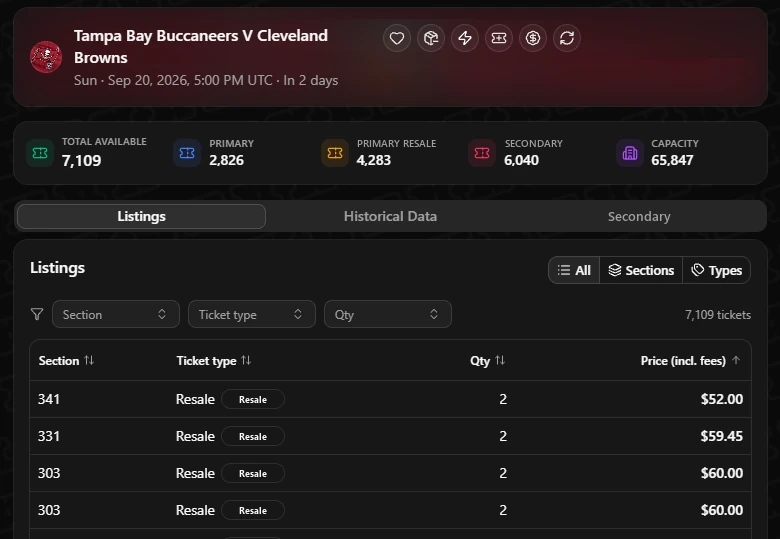Open the Secondary tab
Screen dimensions: 780x539
pos(639,216)
